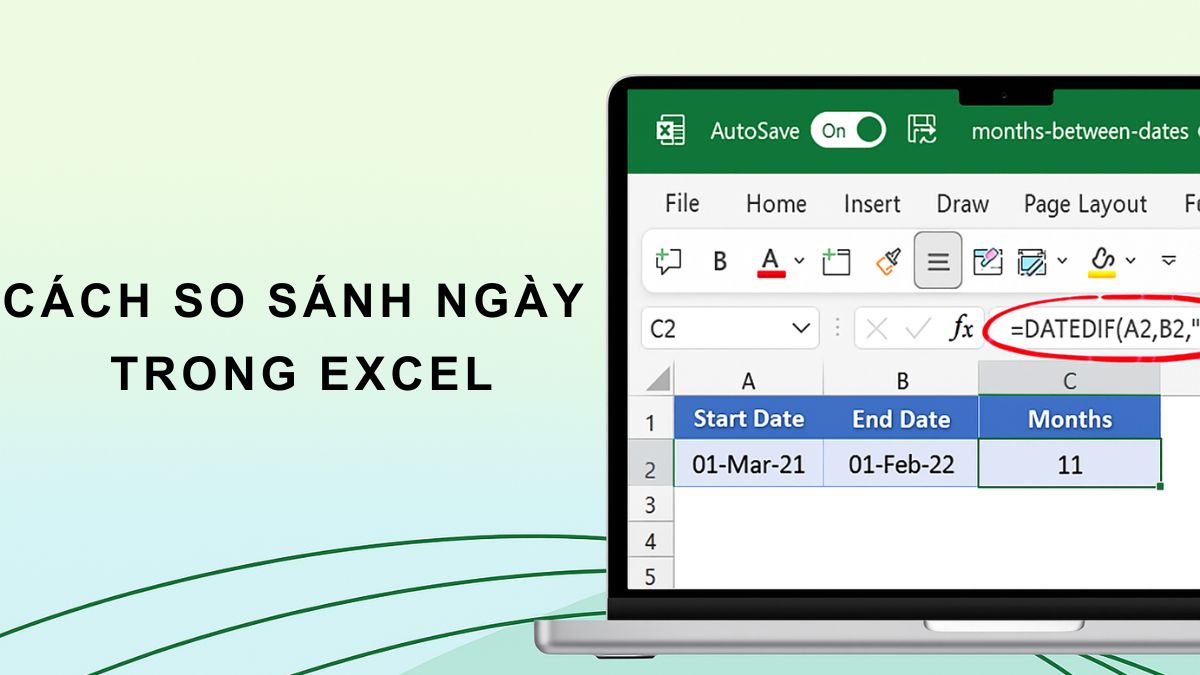
Task: Expand the Name Box dropdown
Action: coord(800,329)
